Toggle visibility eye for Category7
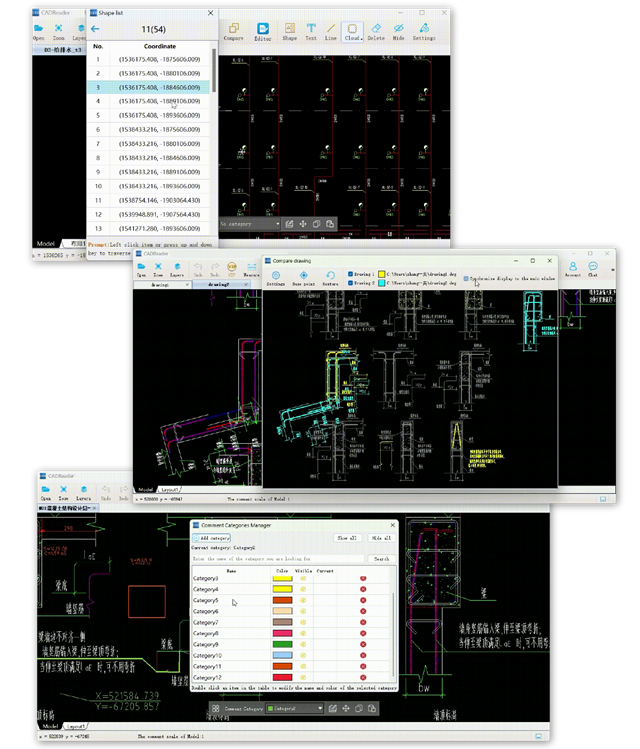 tap(303, 622)
